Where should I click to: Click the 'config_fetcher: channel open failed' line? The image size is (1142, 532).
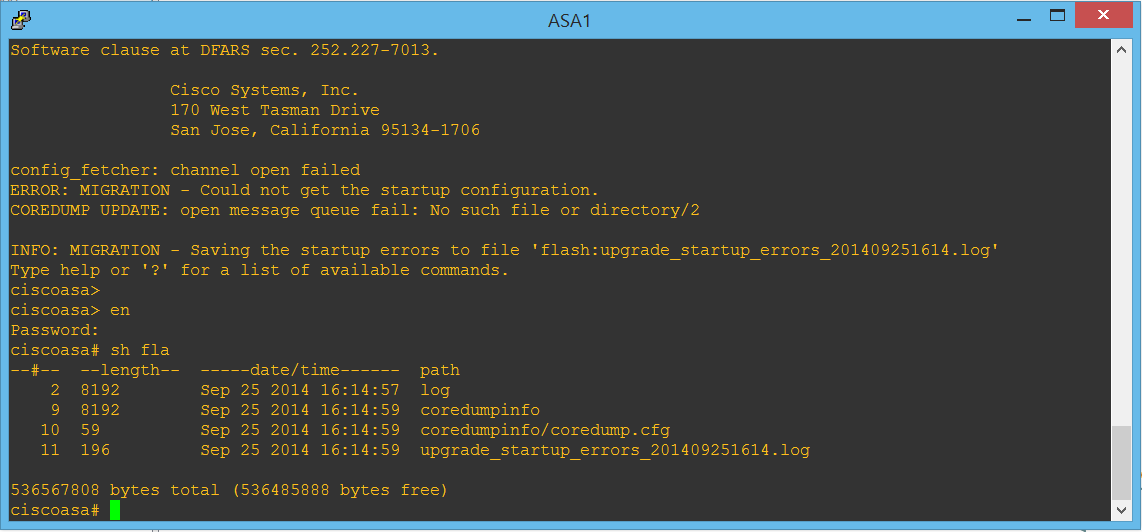pos(184,170)
